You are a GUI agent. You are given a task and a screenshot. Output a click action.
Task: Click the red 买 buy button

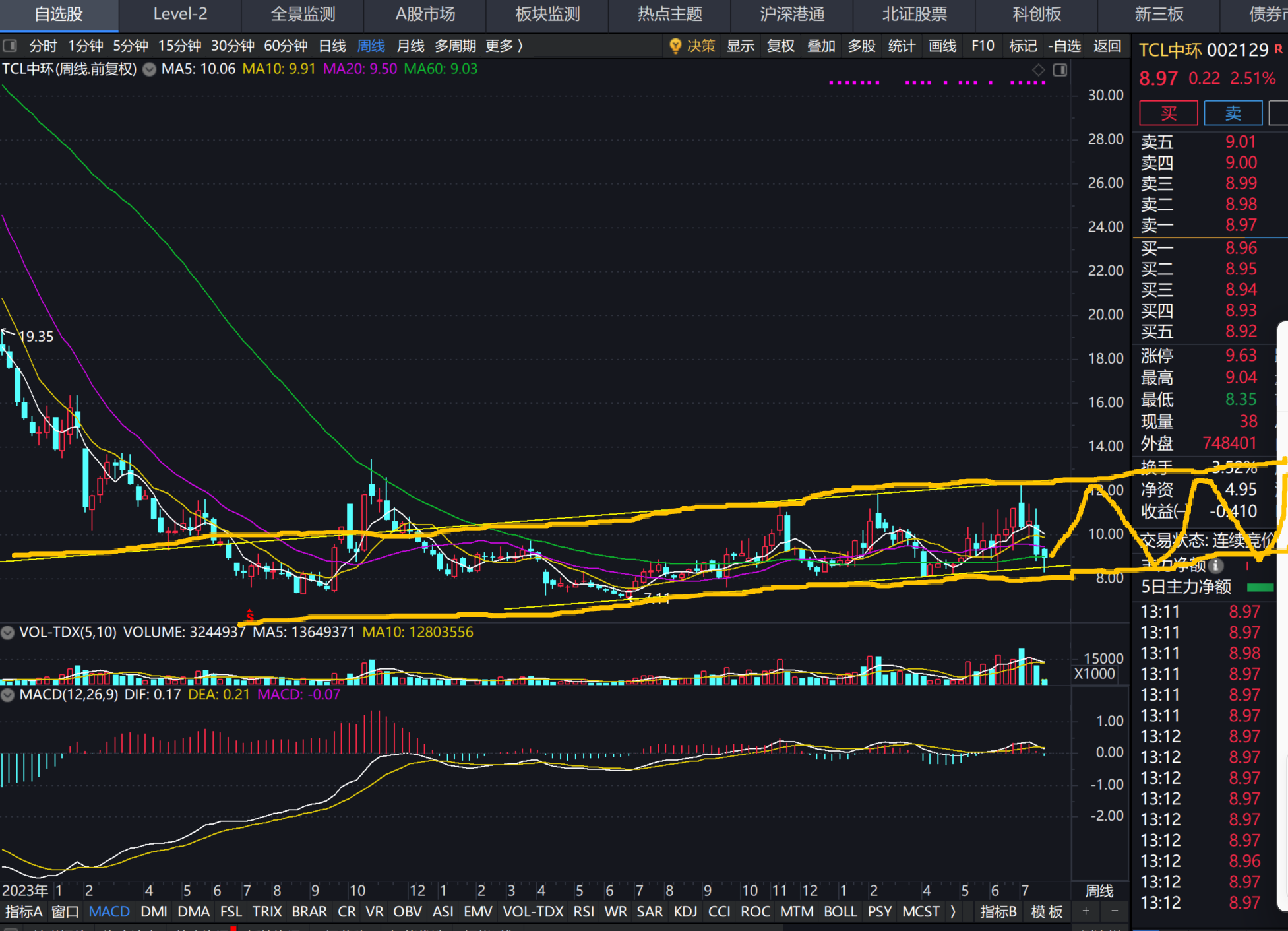1169,113
